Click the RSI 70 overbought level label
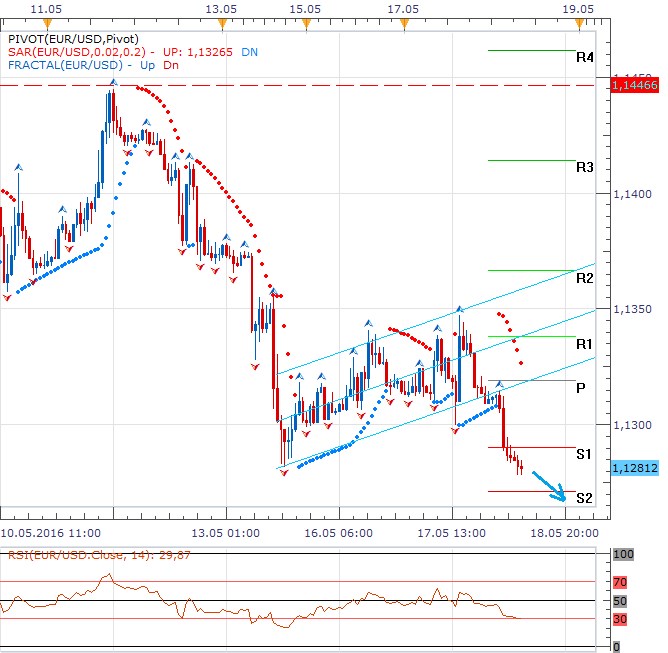This screenshot has width=668, height=653. pyautogui.click(x=620, y=581)
